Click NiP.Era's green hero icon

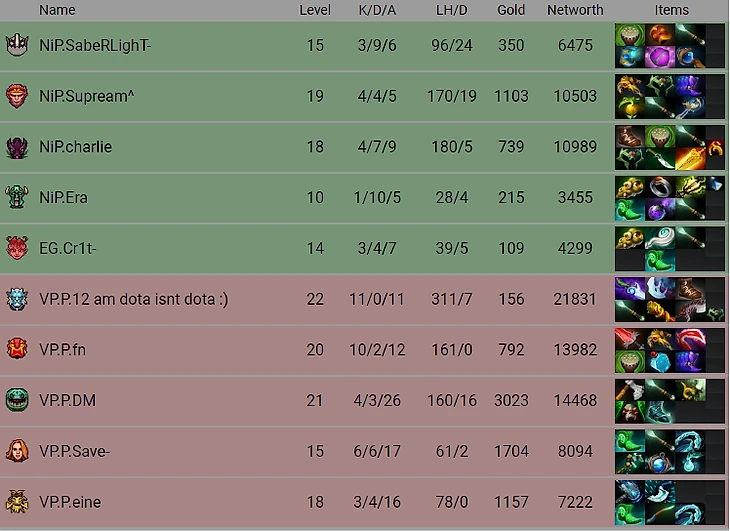tap(17, 197)
